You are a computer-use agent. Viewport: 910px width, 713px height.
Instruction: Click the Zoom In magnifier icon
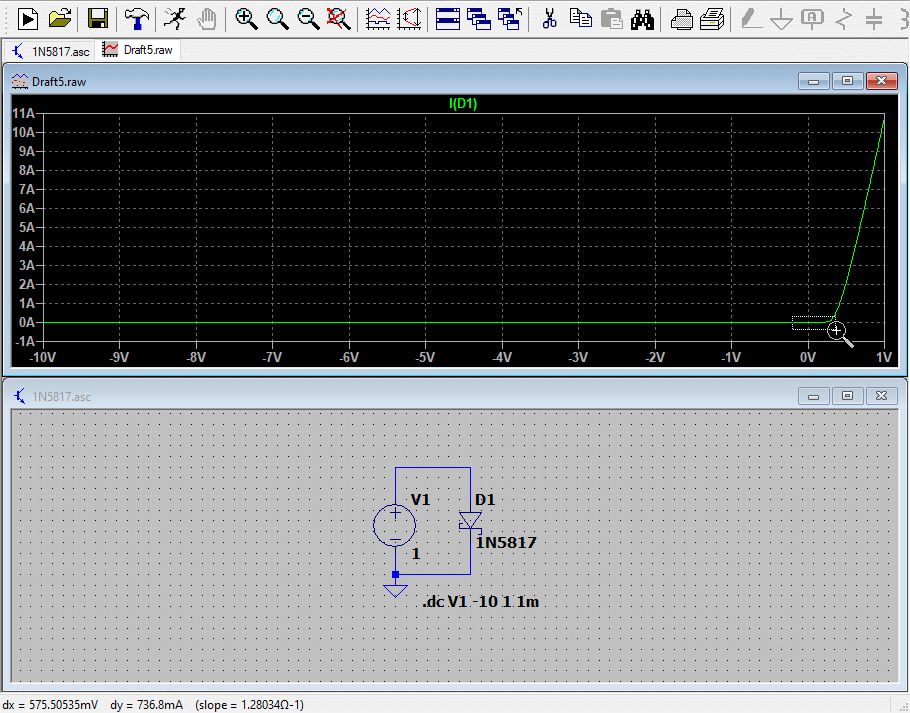tap(245, 18)
